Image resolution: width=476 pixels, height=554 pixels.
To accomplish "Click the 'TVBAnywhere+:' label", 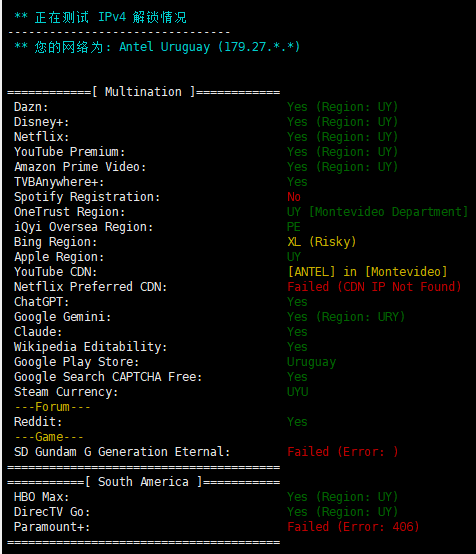I will coord(59,182).
